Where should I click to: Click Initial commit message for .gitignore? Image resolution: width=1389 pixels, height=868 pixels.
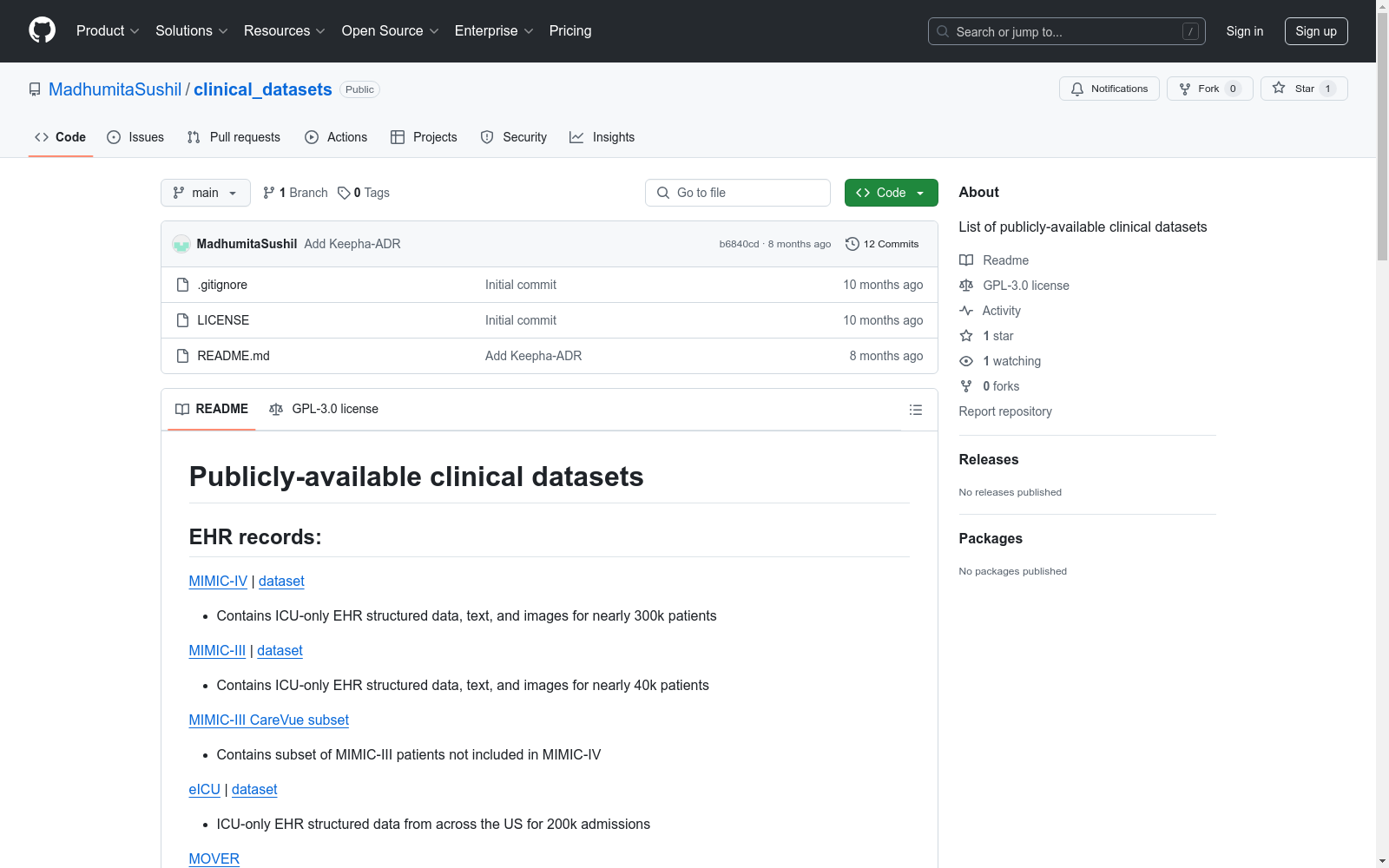click(x=521, y=285)
